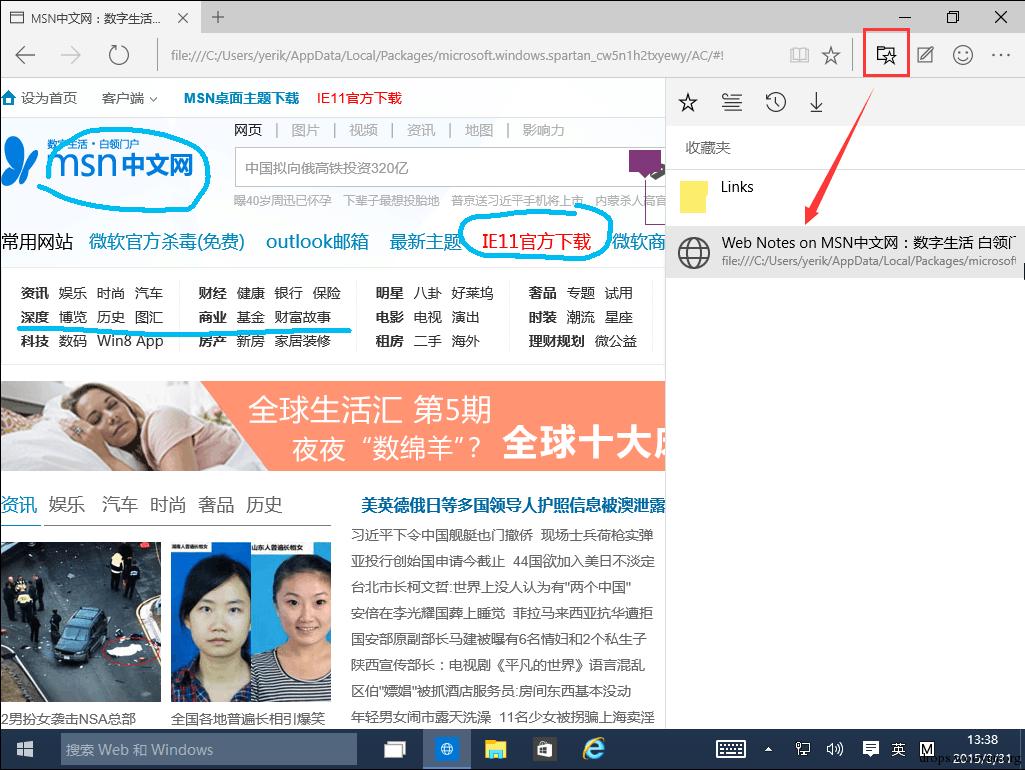Select the 视频 search tab
The width and height of the screenshot is (1025, 770).
click(363, 130)
